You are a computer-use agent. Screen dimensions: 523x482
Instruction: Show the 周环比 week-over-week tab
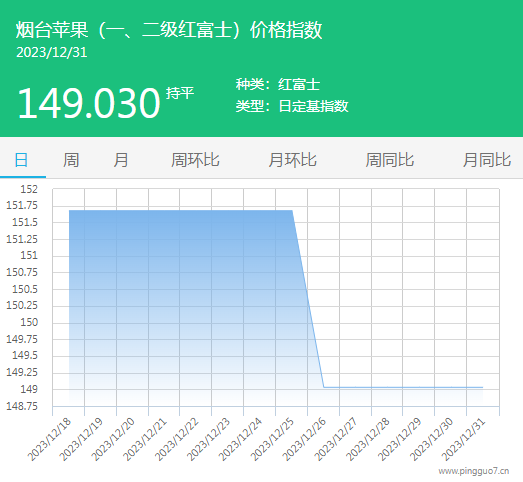click(195, 160)
